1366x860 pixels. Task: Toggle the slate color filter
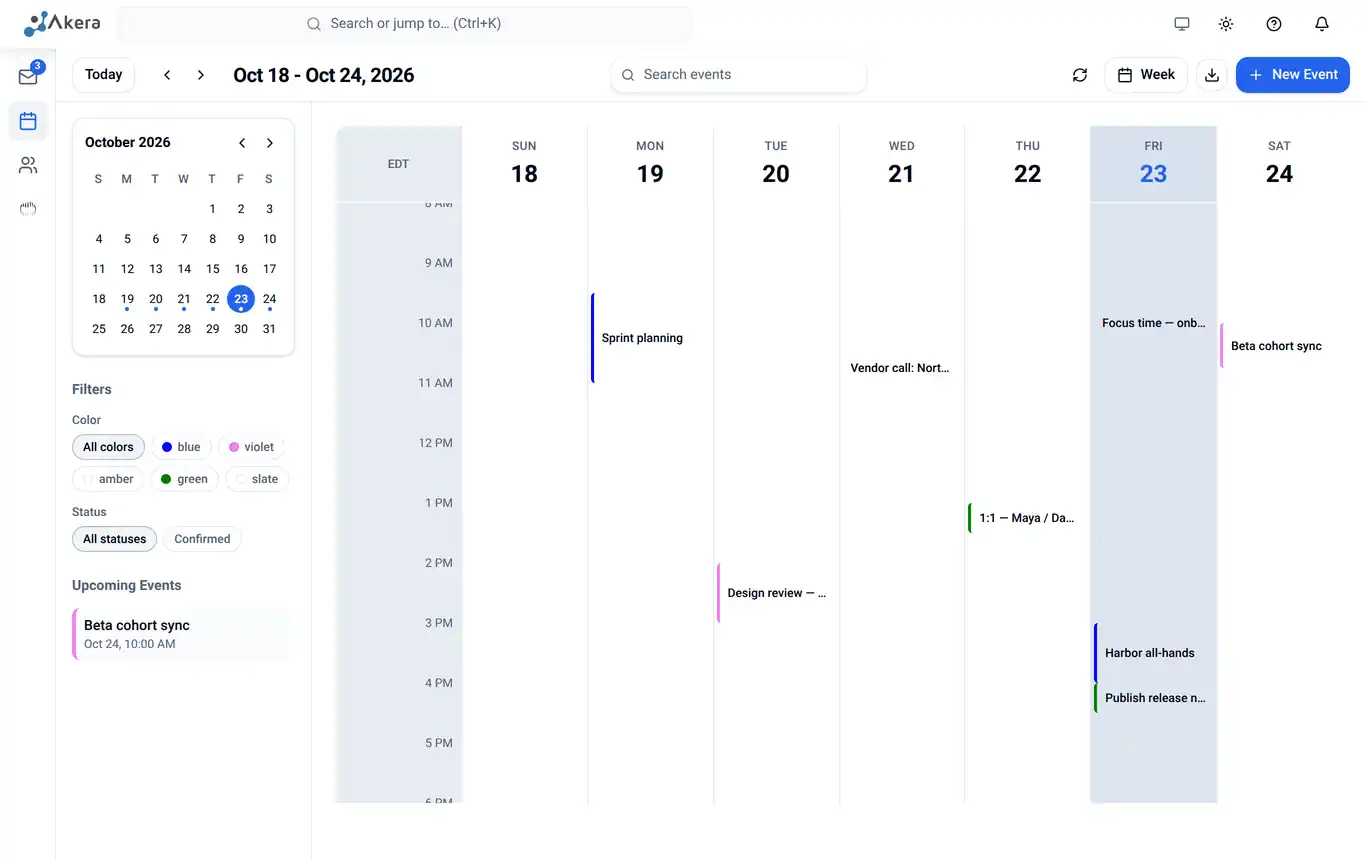click(x=257, y=479)
